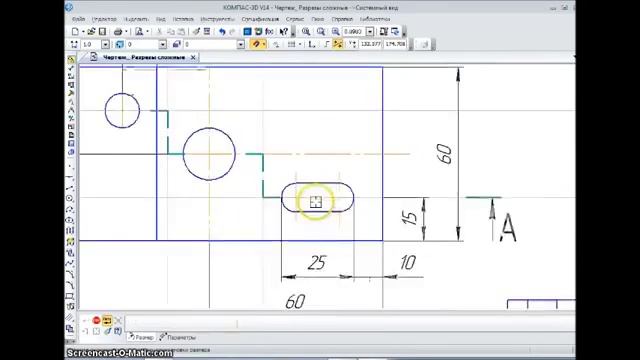Open the layer list dropdown arrow
The image size is (640, 360).
[241, 44]
